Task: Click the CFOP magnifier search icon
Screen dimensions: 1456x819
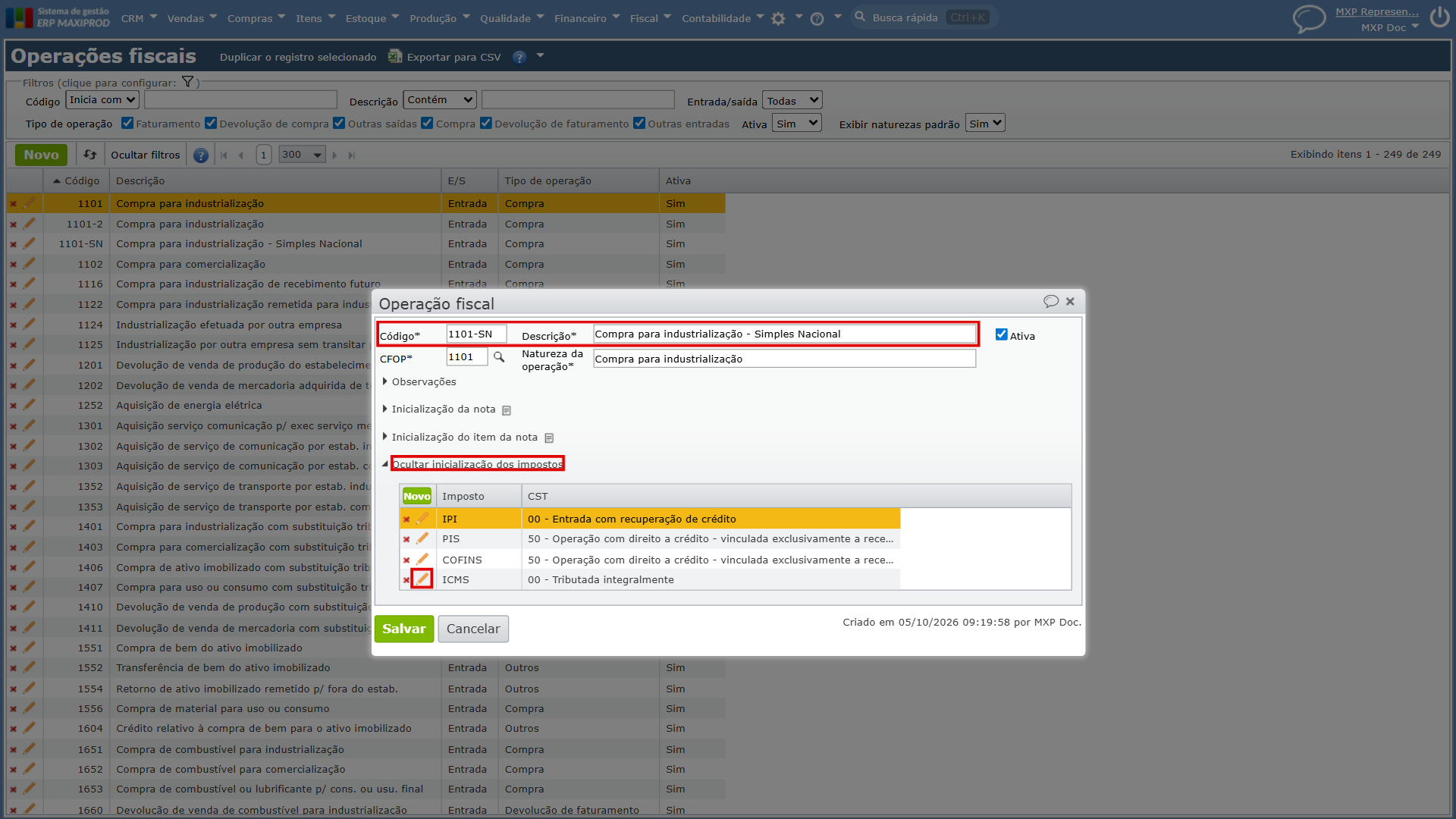Action: (x=499, y=357)
